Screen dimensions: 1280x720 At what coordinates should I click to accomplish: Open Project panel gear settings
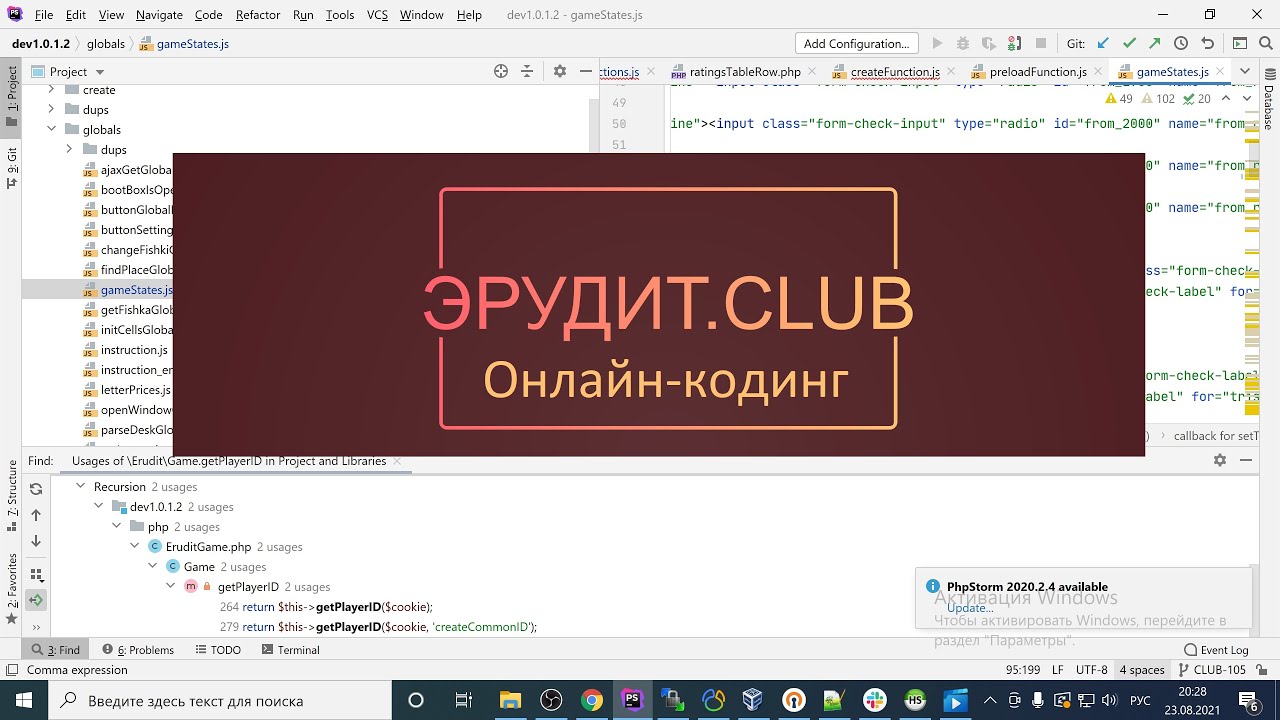click(560, 71)
